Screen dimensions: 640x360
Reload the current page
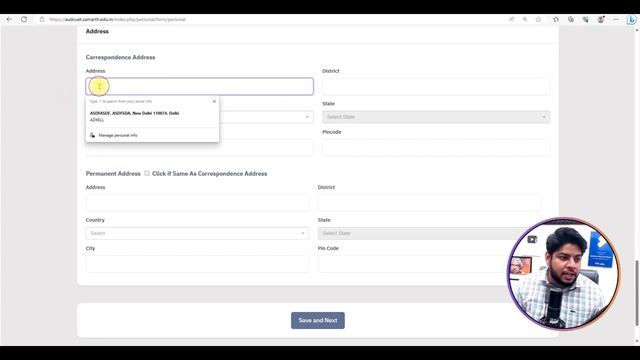[x=24, y=19]
